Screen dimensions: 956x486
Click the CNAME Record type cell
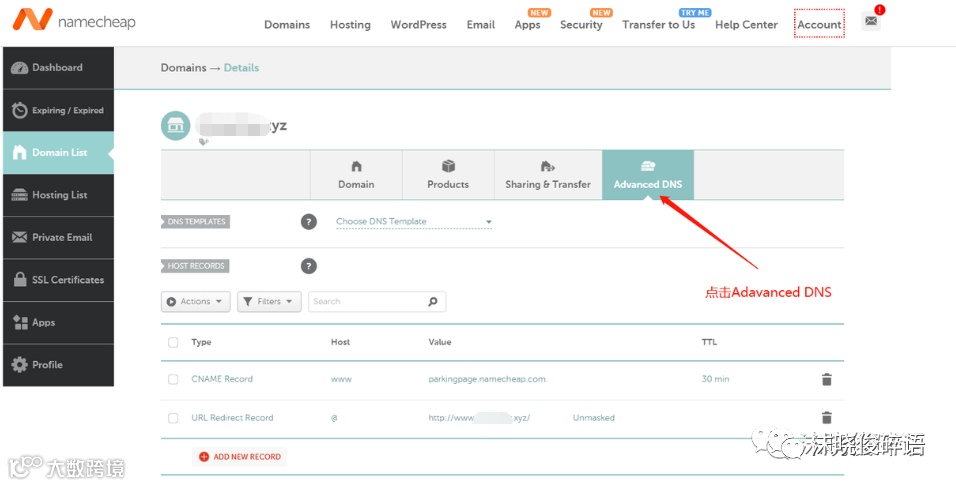(222, 379)
